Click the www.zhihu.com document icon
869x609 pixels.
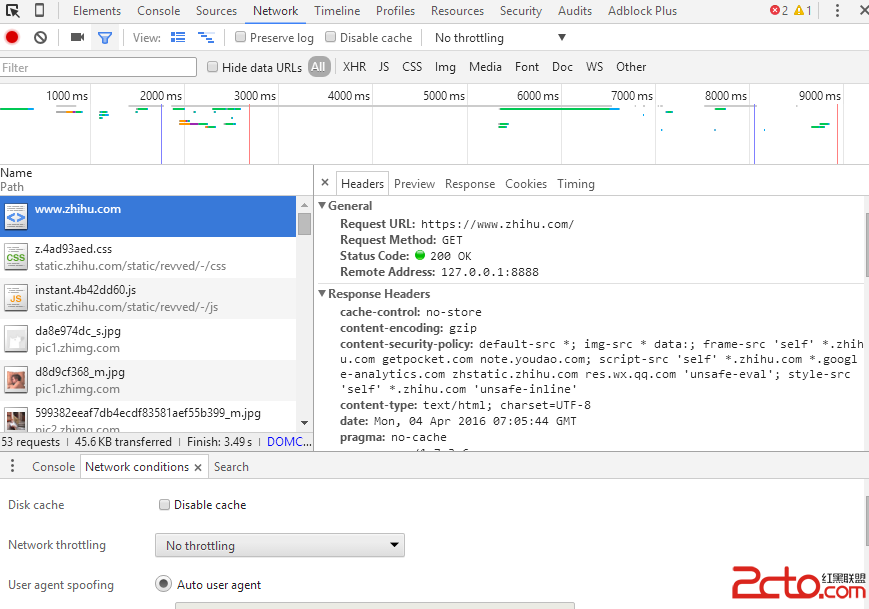point(16,217)
